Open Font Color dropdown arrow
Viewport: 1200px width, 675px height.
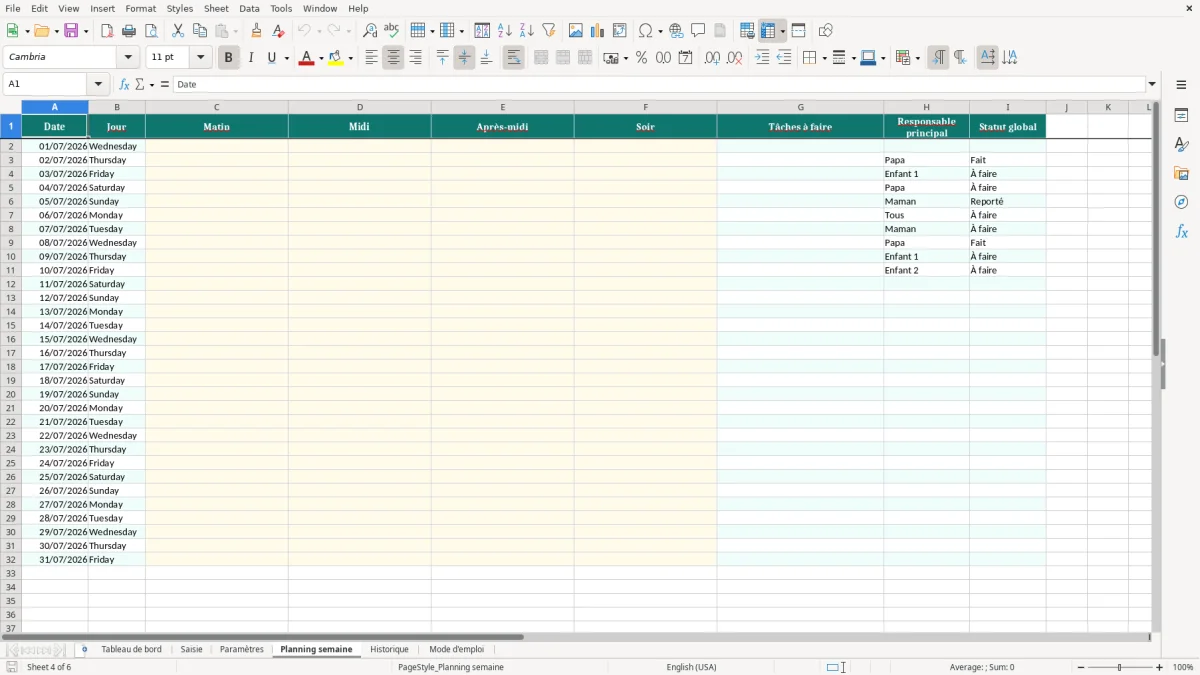[x=320, y=58]
